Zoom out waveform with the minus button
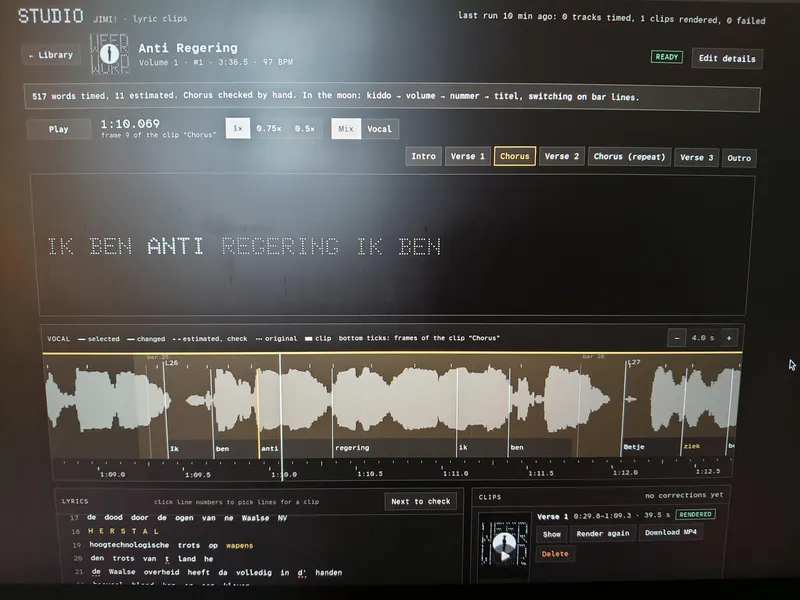 tap(677, 338)
